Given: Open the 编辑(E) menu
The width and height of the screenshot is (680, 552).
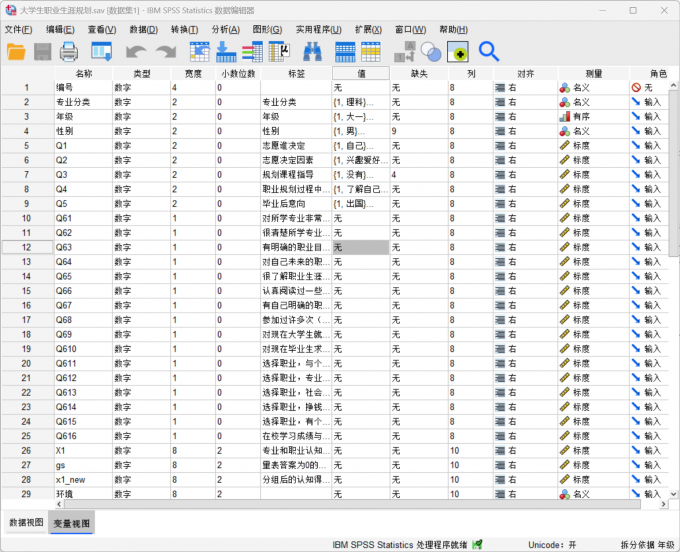Looking at the screenshot, I should click(x=60, y=29).
